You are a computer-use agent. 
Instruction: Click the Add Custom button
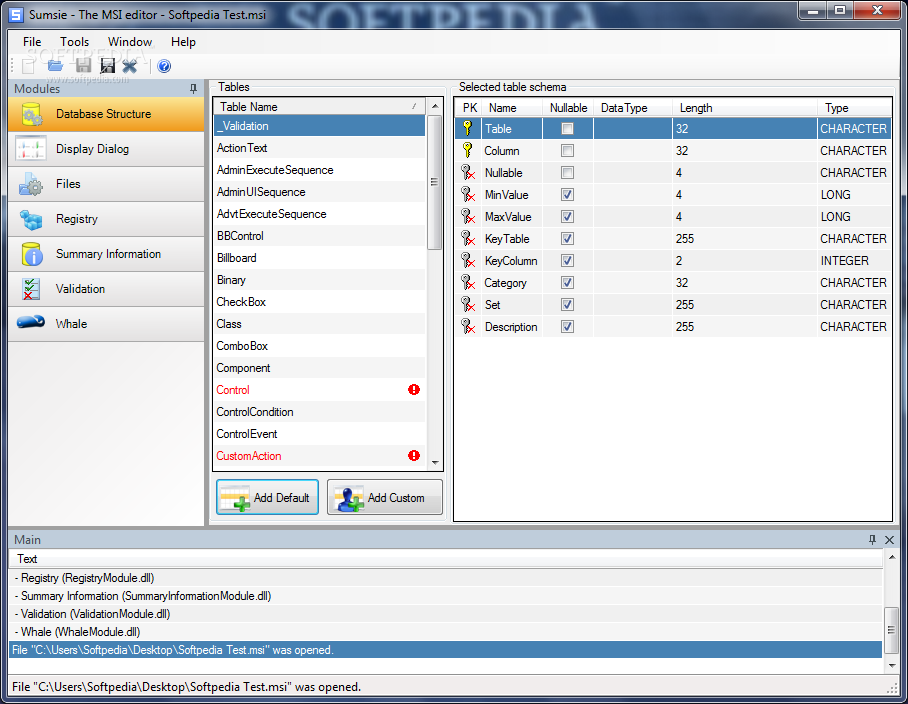click(385, 497)
